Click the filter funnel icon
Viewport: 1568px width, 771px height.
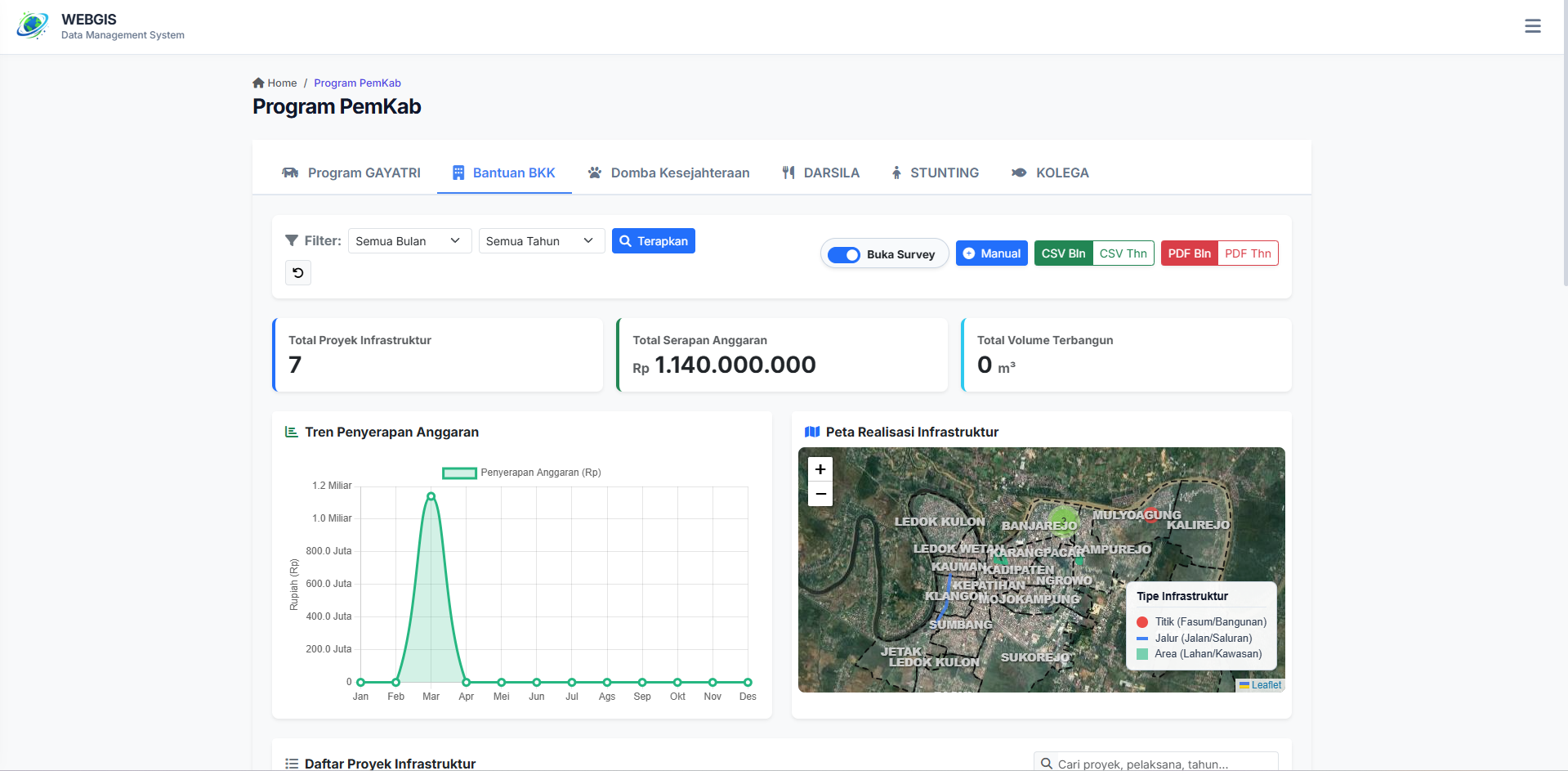pyautogui.click(x=291, y=240)
